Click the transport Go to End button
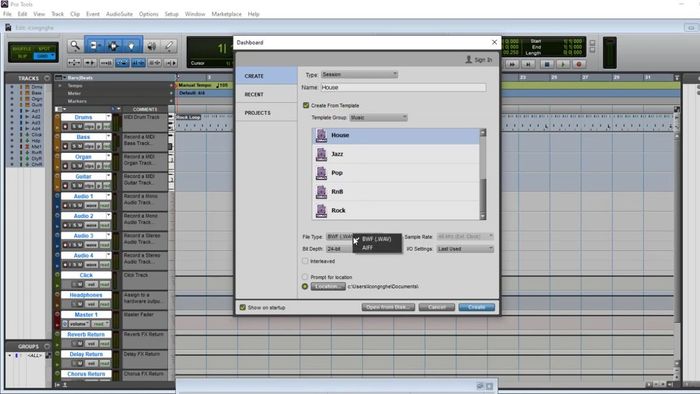Screen dimensions: 700x394 (x=528, y=64)
